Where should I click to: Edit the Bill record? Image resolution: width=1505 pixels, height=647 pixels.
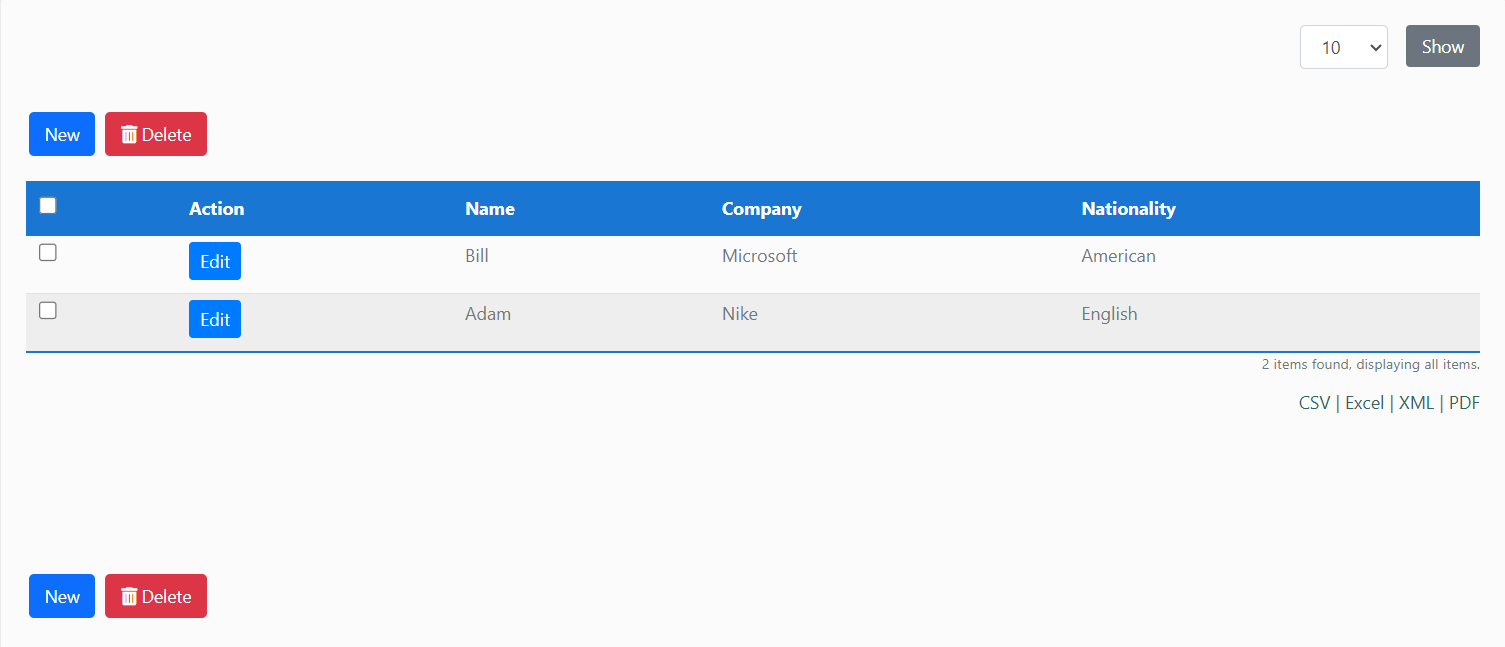(215, 262)
